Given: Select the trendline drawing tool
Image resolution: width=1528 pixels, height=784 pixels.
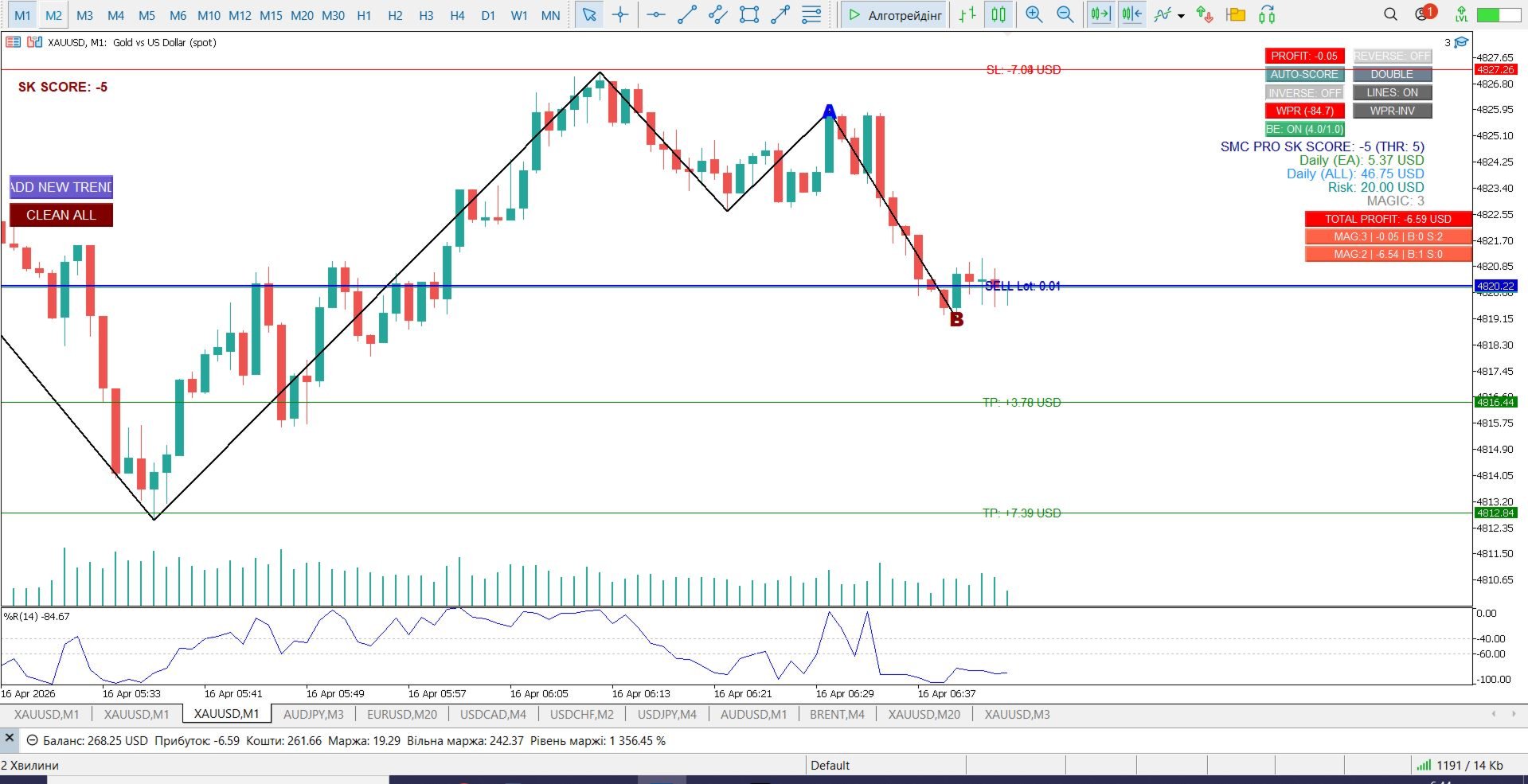Looking at the screenshot, I should (687, 14).
